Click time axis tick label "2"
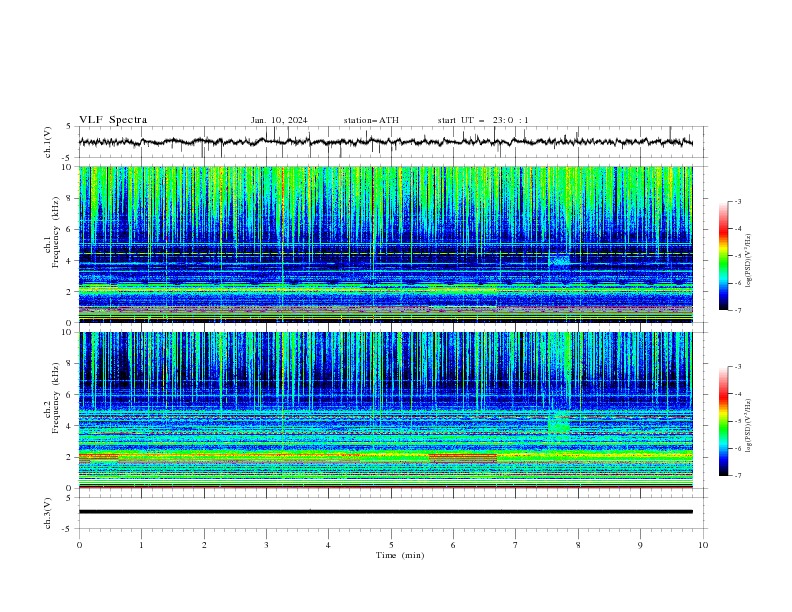This screenshot has width=792, height=612. (x=204, y=545)
